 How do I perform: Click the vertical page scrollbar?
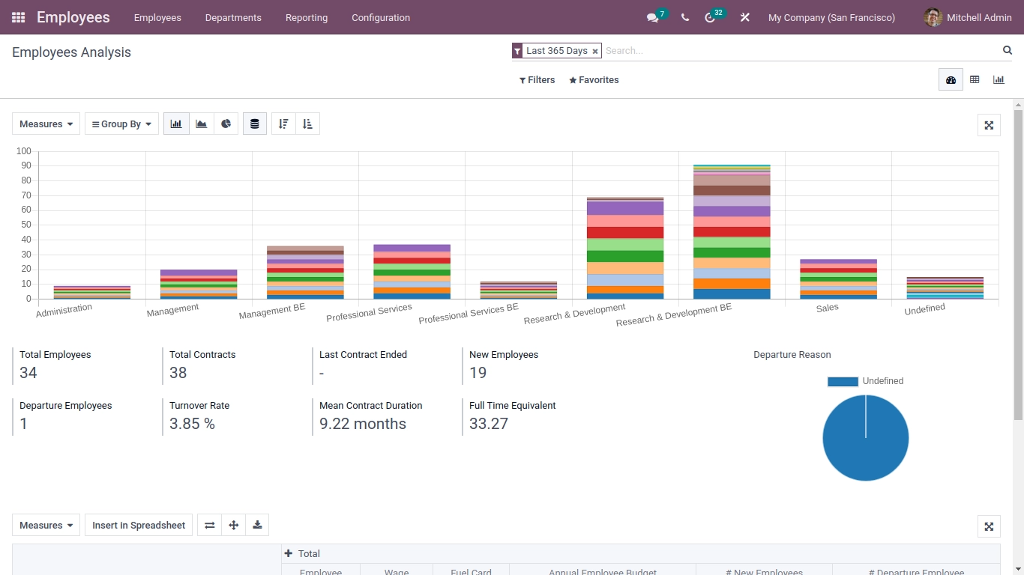click(x=1018, y=265)
